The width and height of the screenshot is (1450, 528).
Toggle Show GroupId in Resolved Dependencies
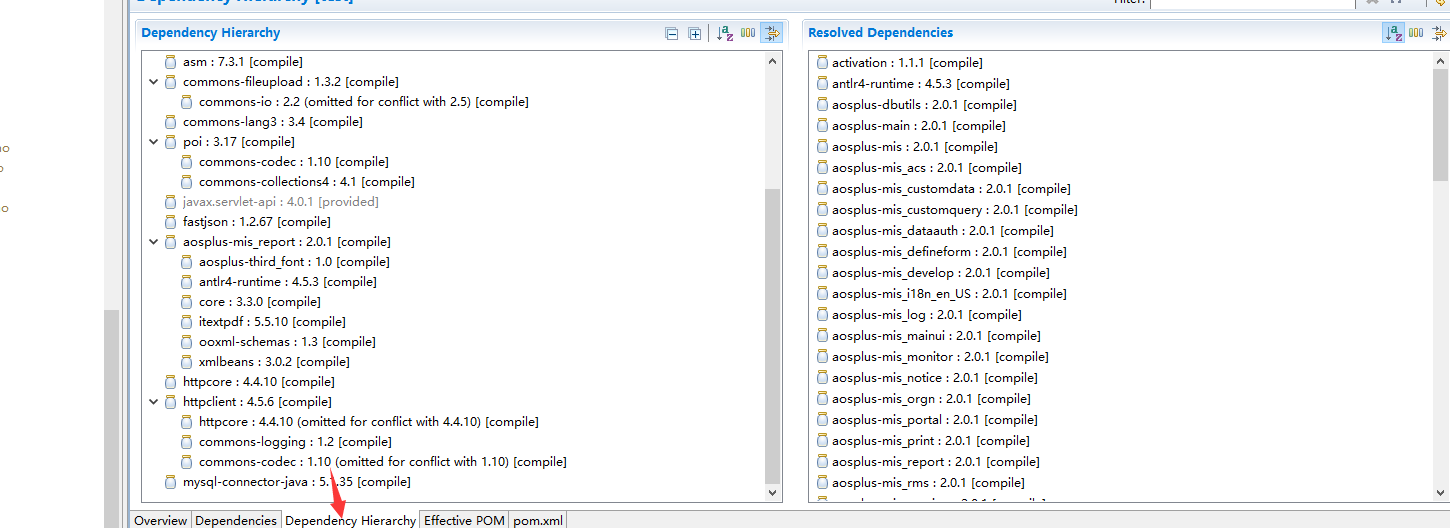point(1416,33)
